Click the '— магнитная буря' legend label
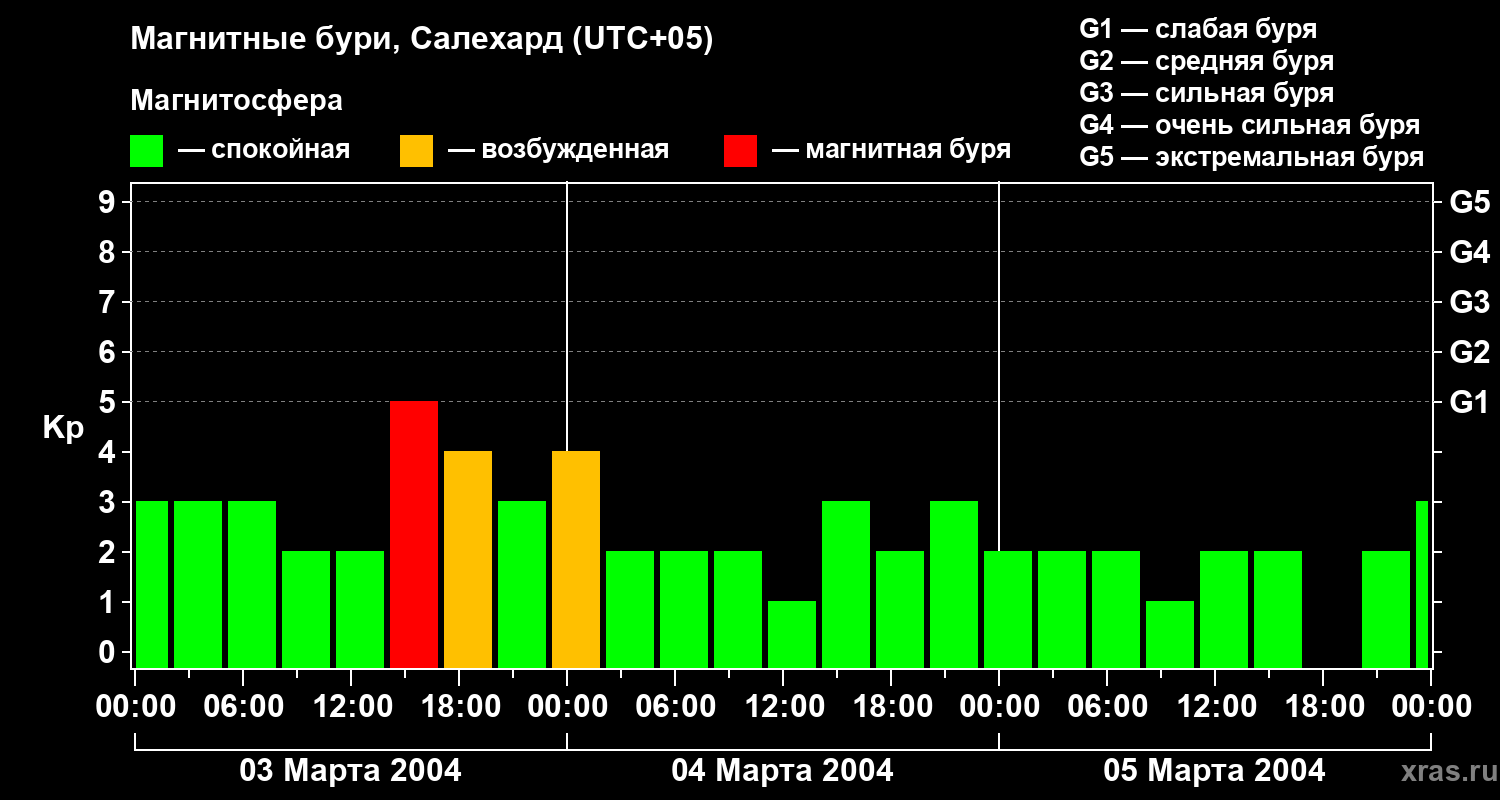Screen dimensions: 1500x800 click(x=891, y=150)
